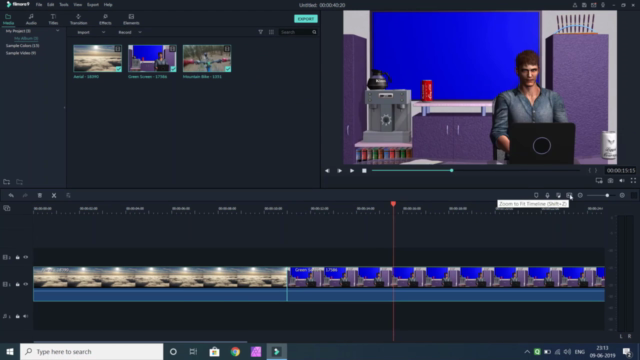Delete the selected clip with the trash icon

point(40,196)
